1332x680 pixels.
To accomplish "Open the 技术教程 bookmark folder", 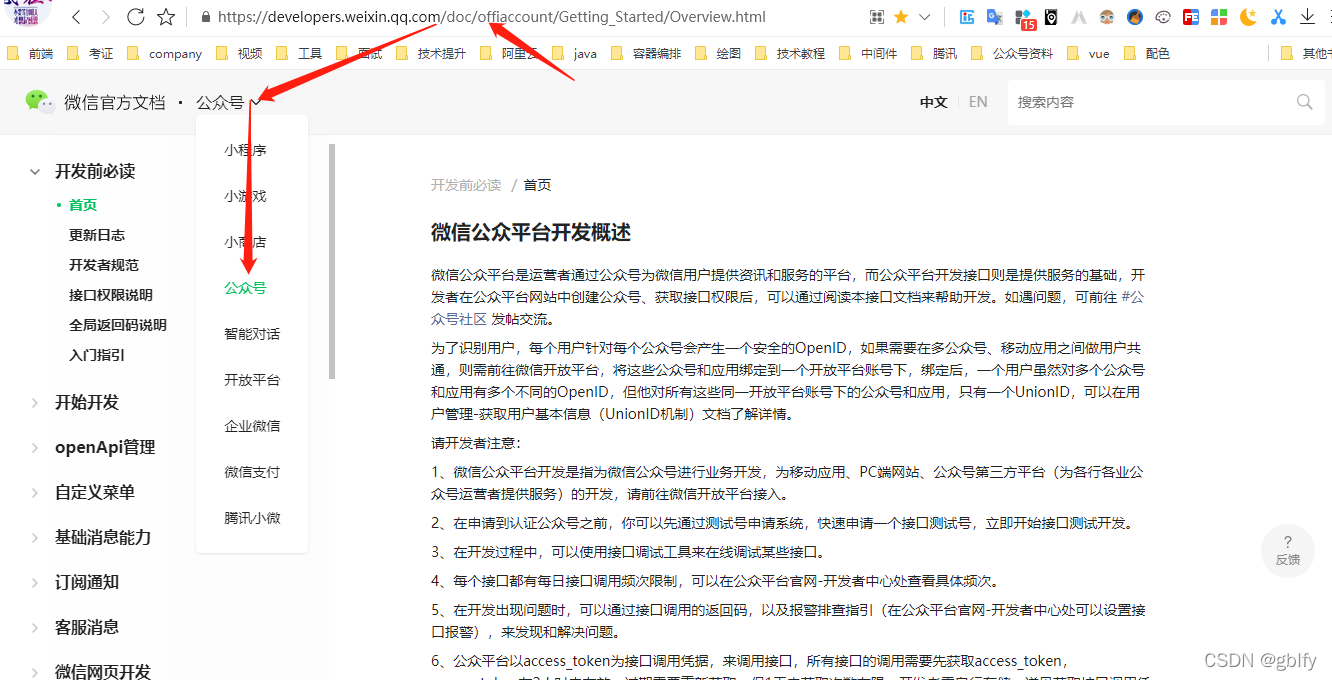I will tap(789, 54).
